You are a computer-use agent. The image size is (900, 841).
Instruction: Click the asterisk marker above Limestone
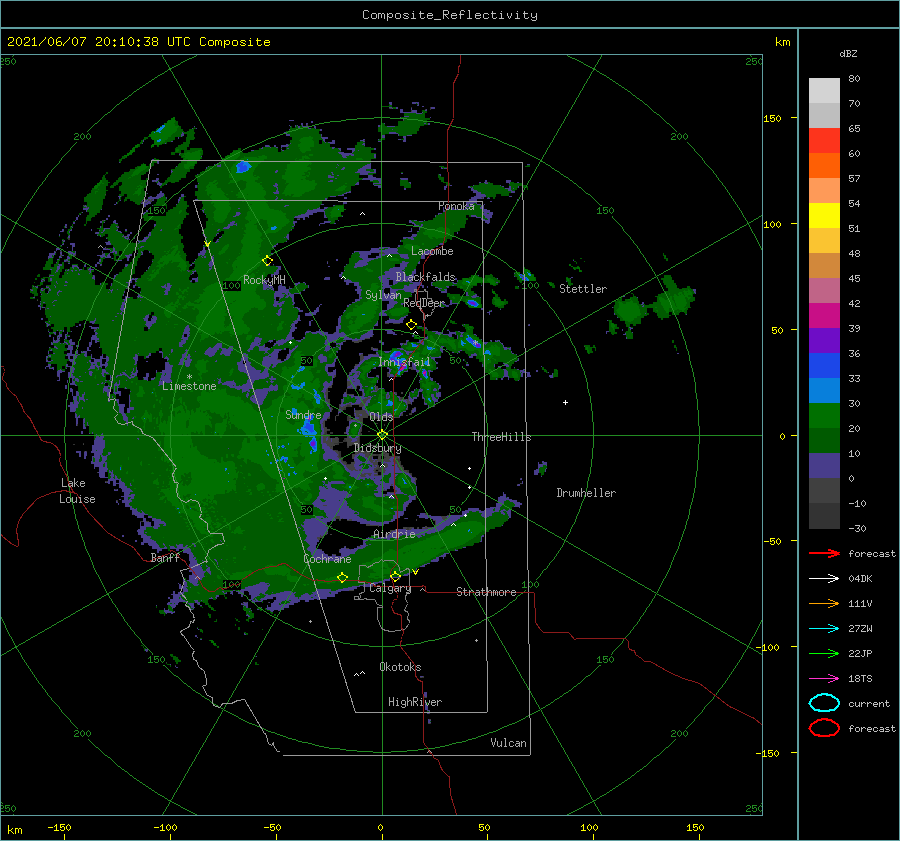[189, 377]
